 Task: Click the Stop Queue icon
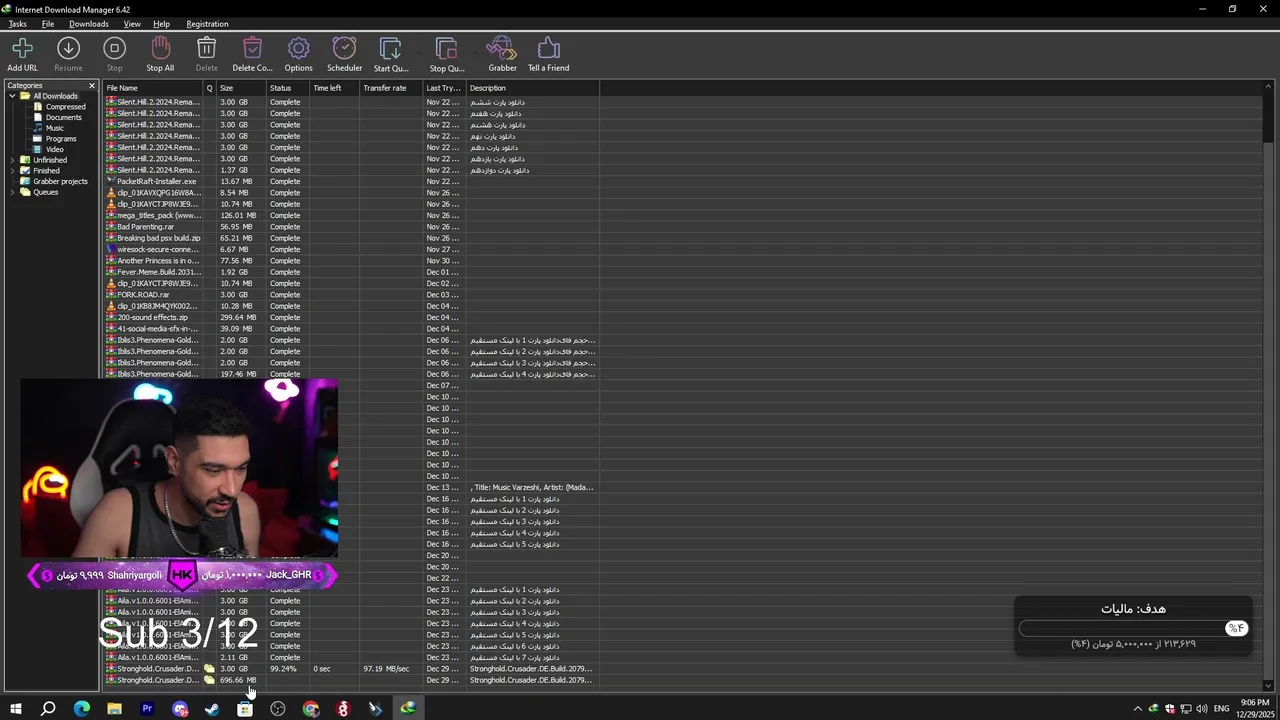click(446, 48)
